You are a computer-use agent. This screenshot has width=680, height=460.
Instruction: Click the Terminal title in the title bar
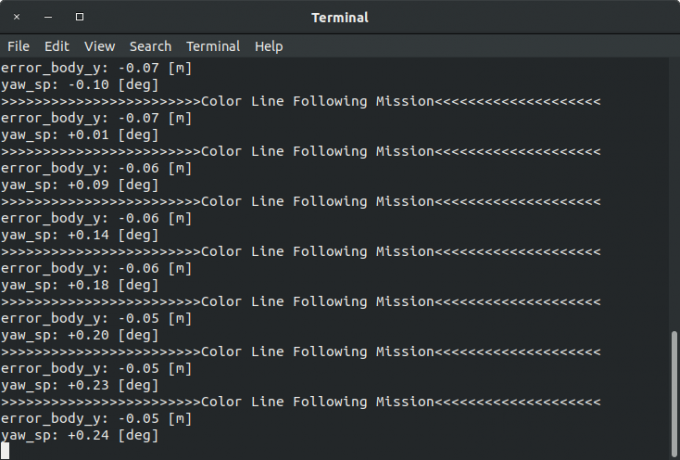tap(340, 17)
